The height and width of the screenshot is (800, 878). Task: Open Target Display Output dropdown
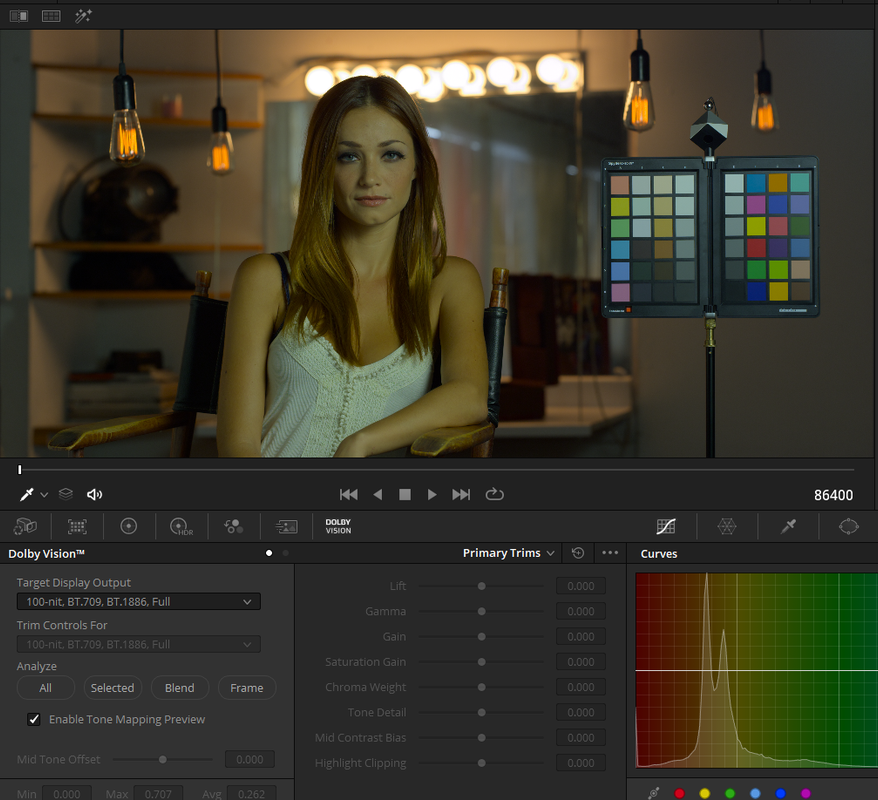pyautogui.click(x=139, y=602)
